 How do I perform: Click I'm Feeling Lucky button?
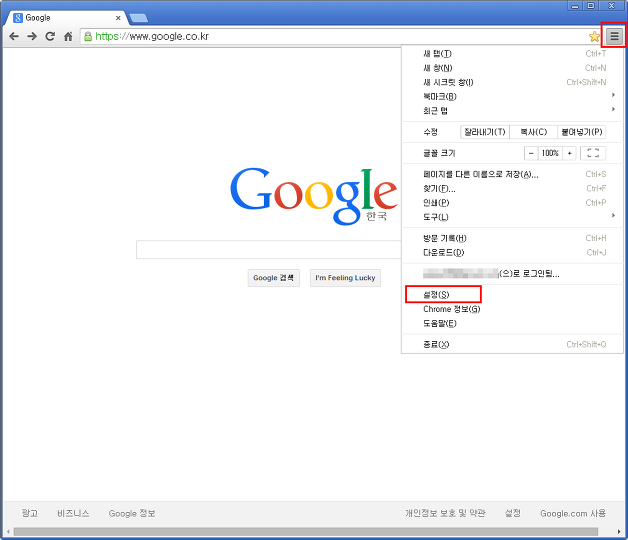coord(345,278)
